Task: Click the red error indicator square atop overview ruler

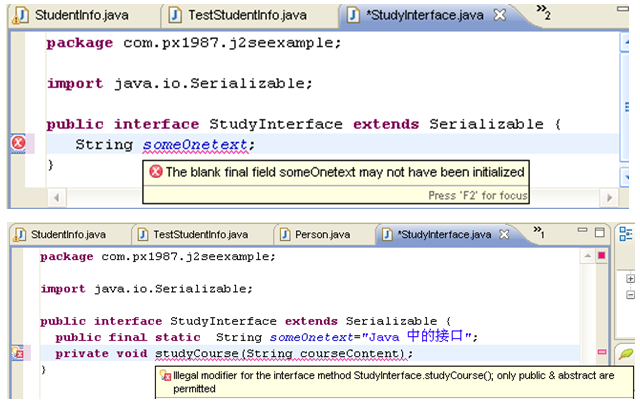Action: 601,256
